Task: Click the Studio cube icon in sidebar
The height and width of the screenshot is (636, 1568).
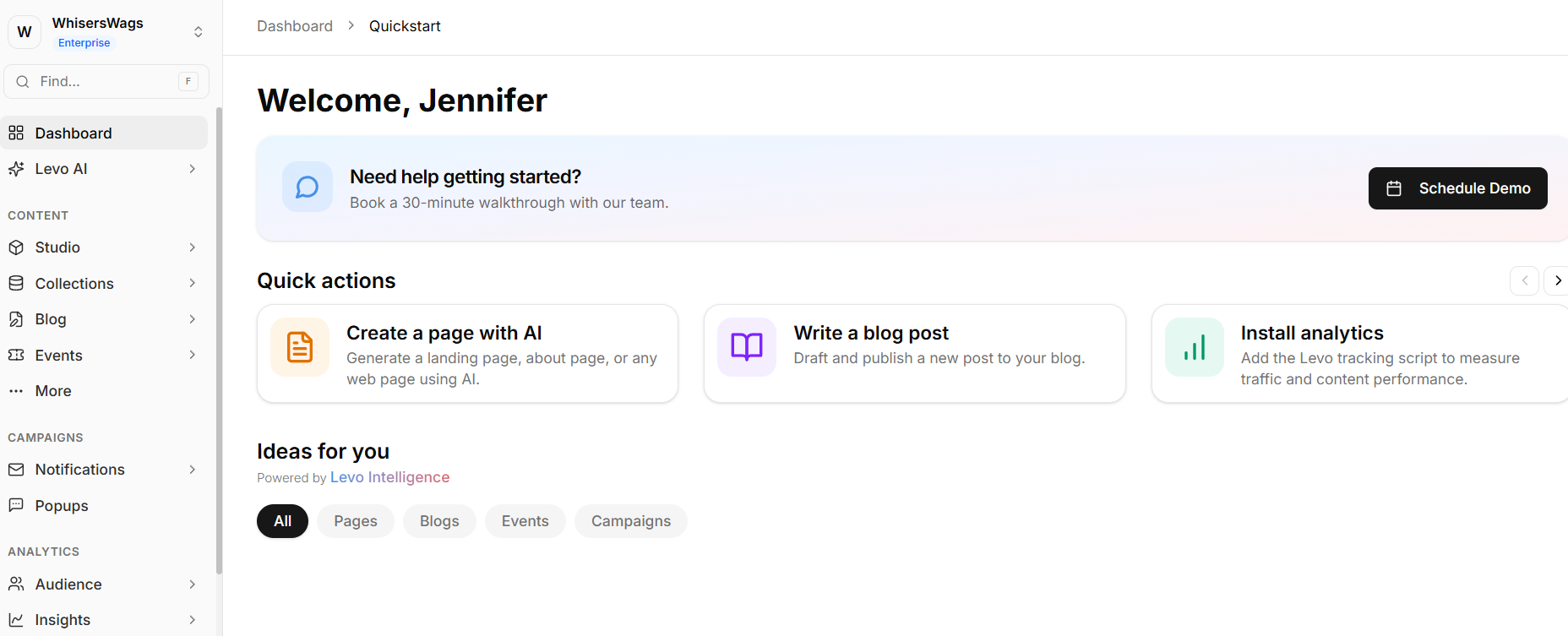Action: (x=16, y=247)
